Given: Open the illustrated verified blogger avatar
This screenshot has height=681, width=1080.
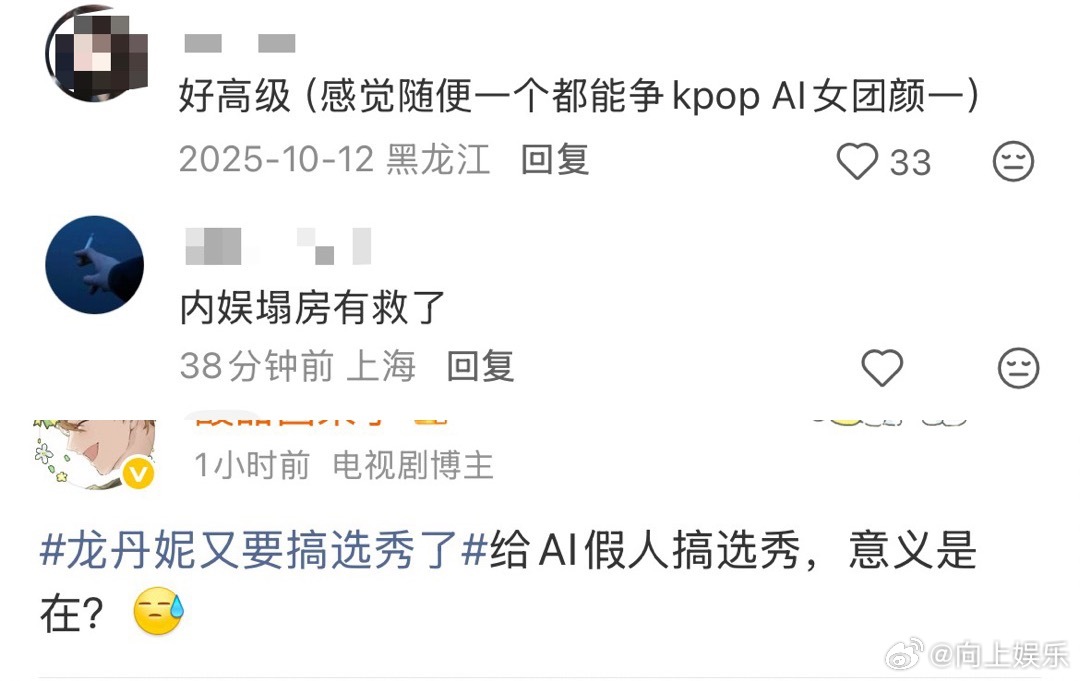Looking at the screenshot, I should tap(93, 453).
